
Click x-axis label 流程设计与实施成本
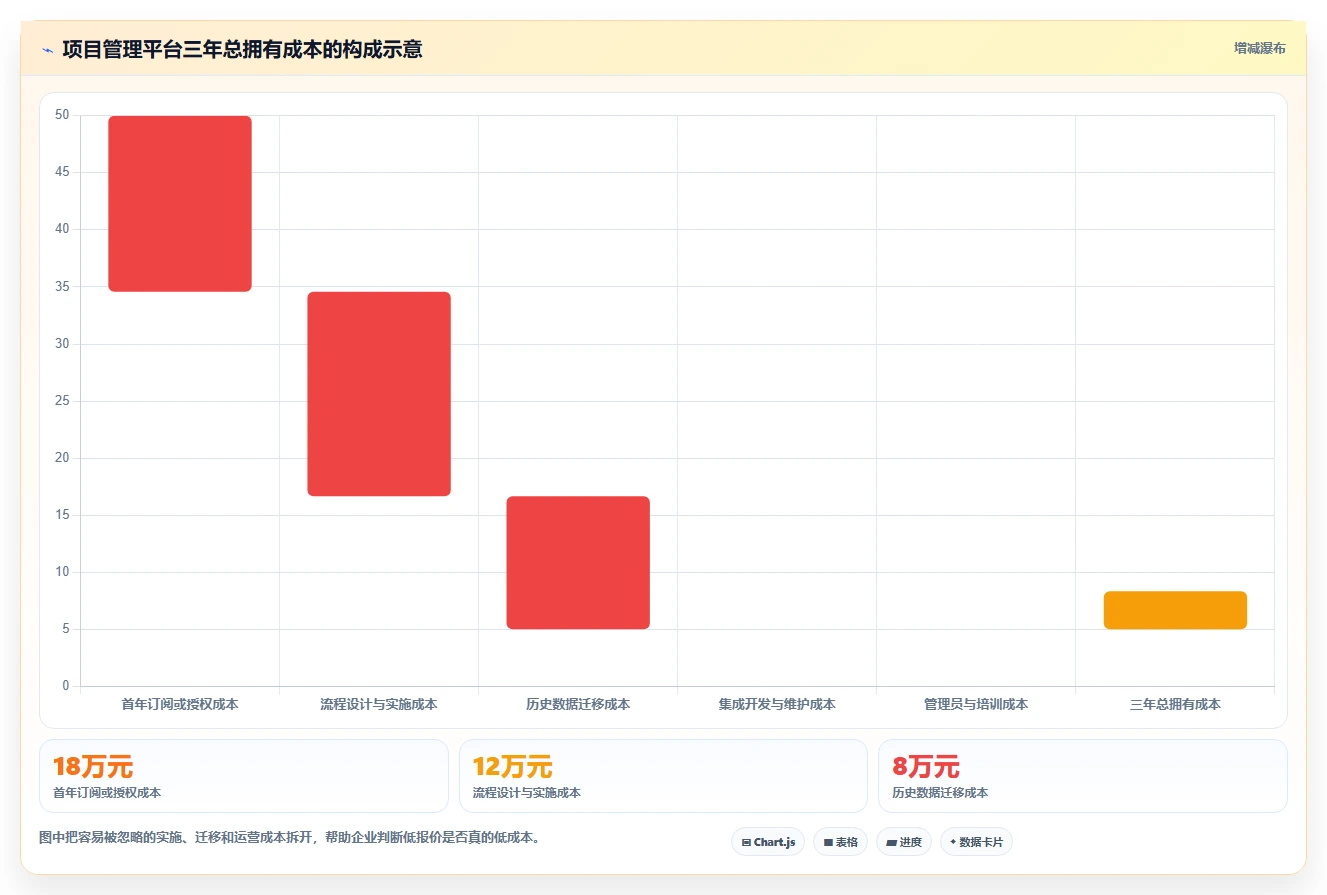point(379,704)
